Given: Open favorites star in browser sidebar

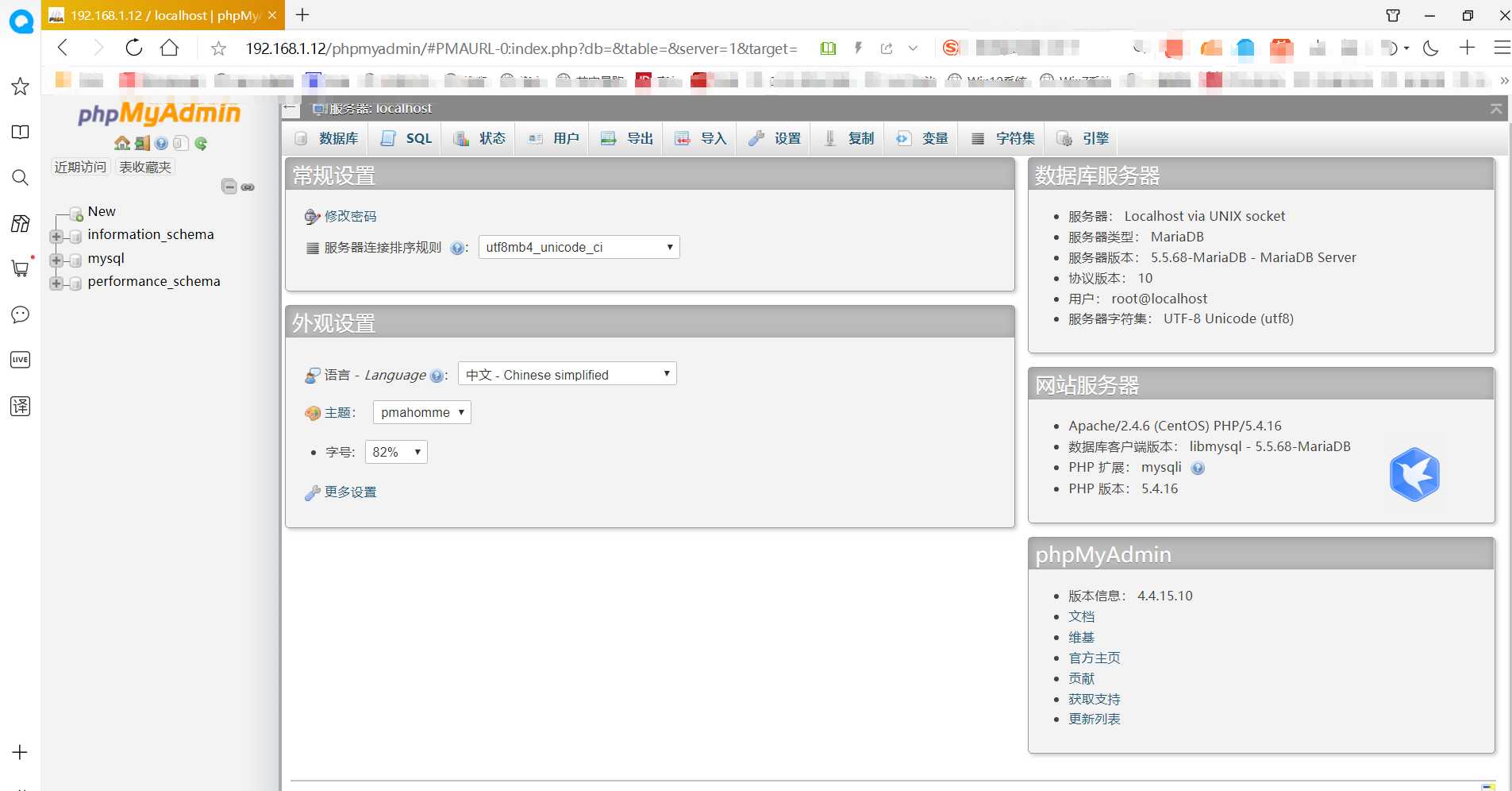Looking at the screenshot, I should (x=21, y=86).
